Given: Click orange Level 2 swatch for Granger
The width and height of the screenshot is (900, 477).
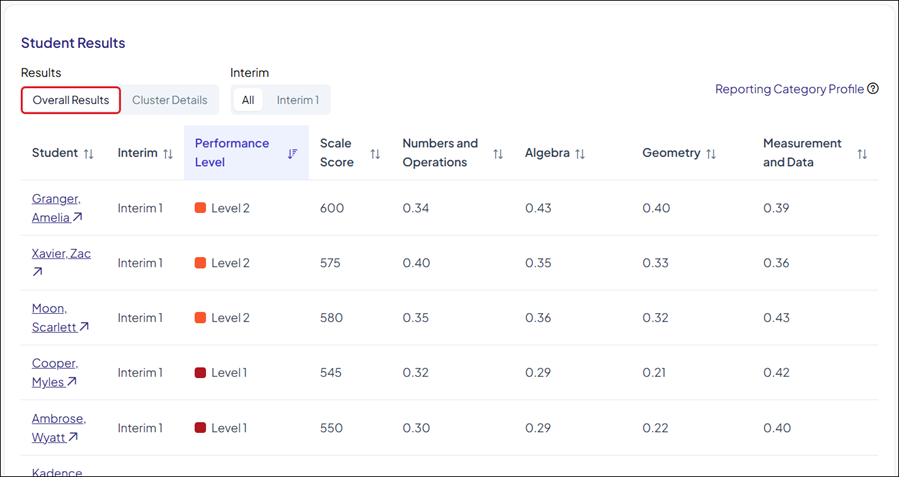Looking at the screenshot, I should click(x=200, y=208).
